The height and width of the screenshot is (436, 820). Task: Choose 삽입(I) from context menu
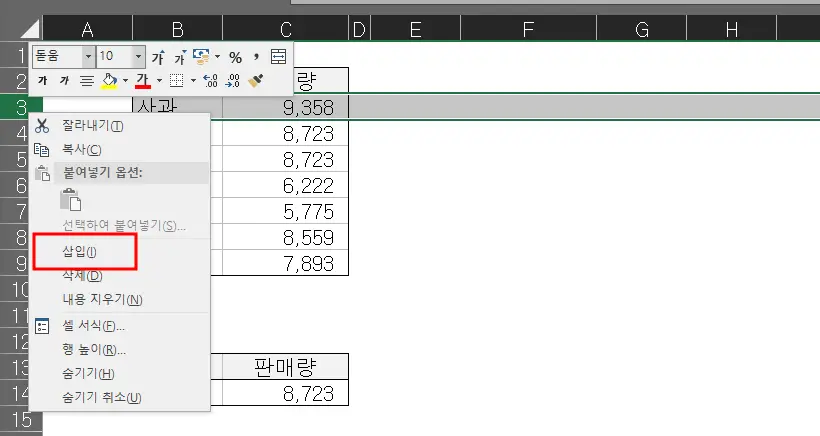[120, 251]
